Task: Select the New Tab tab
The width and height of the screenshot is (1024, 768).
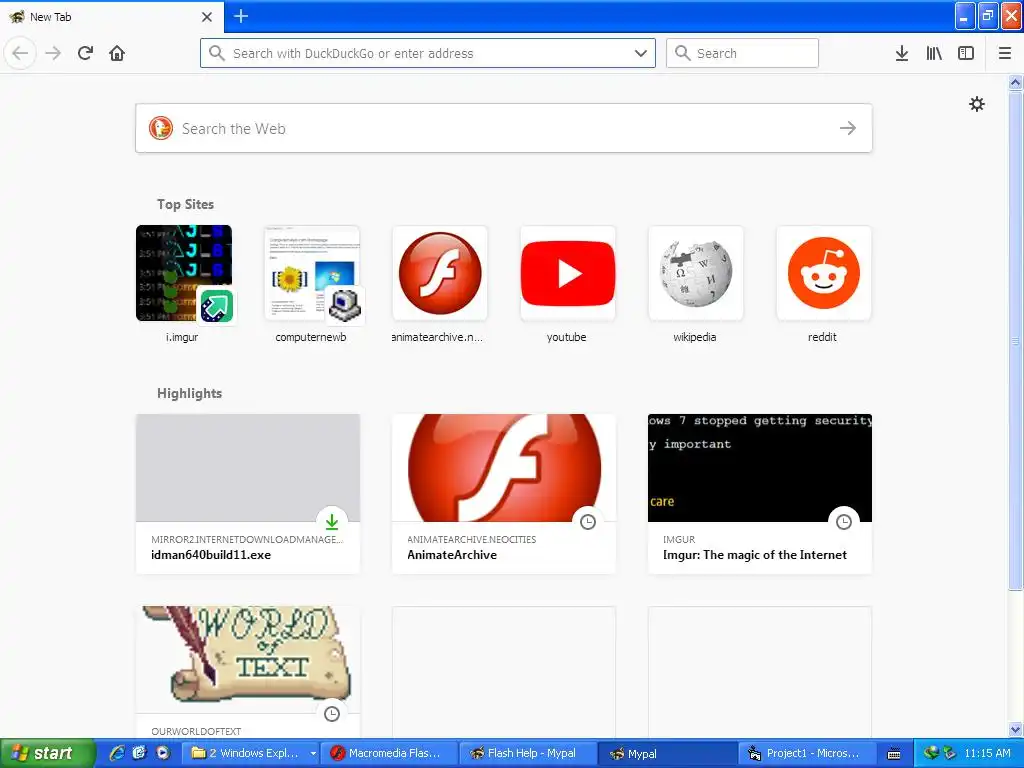Action: click(x=111, y=17)
